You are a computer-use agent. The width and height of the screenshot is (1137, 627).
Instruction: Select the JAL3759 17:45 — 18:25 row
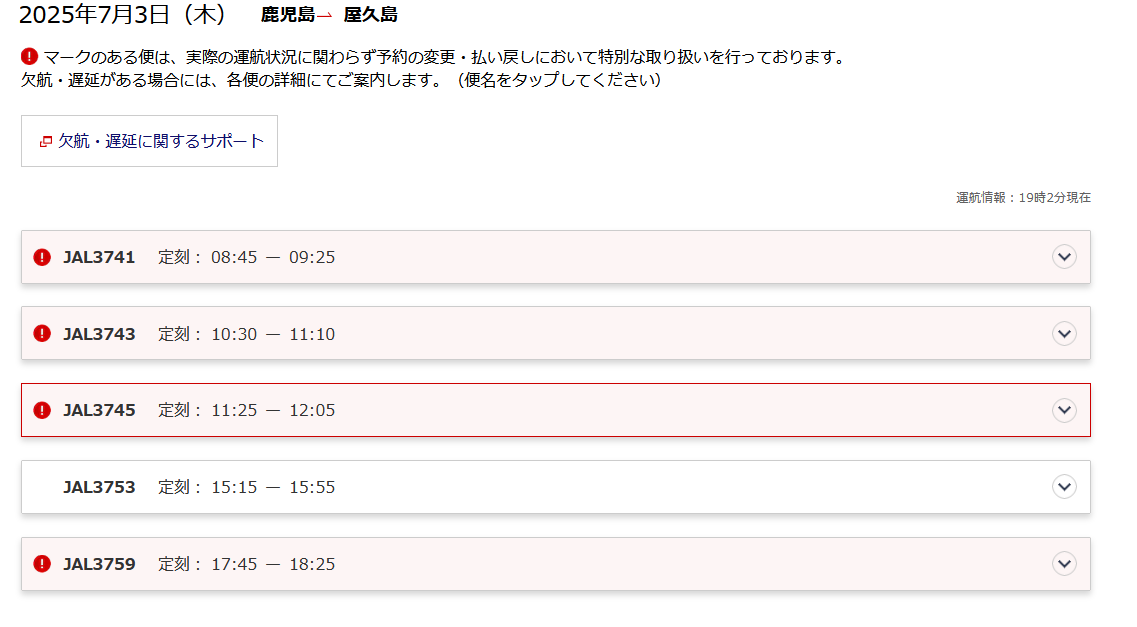pos(555,564)
